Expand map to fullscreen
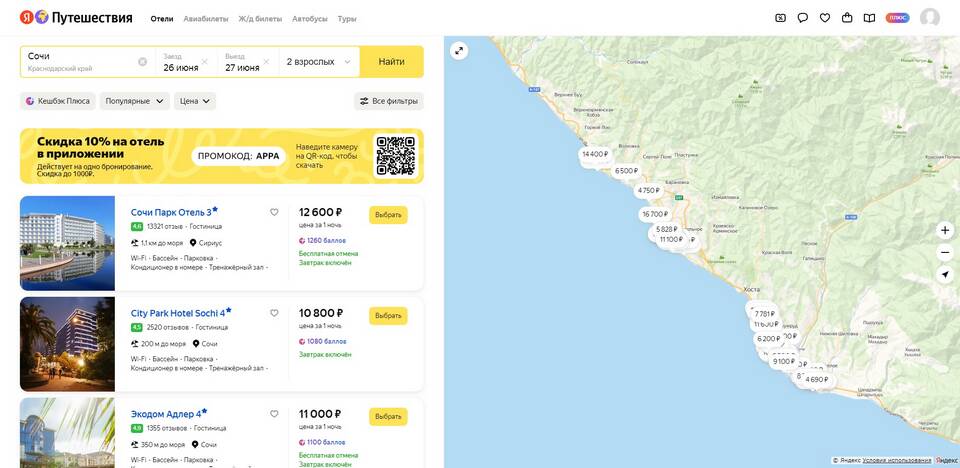Image resolution: width=960 pixels, height=468 pixels. click(459, 51)
